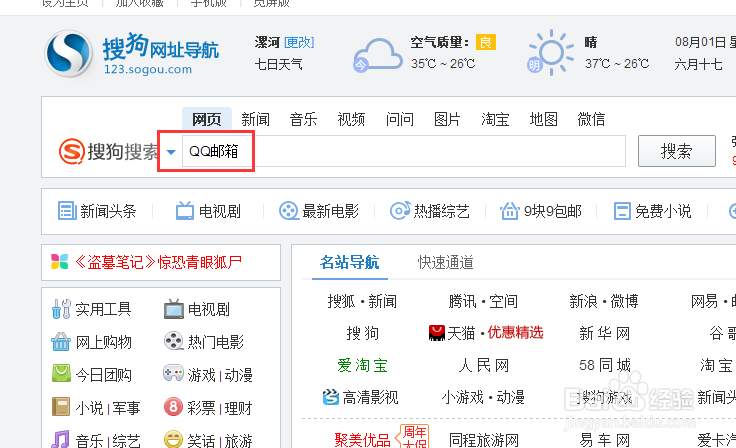The width and height of the screenshot is (736, 448).
Task: Select the 名站导航 tab
Action: pos(350,262)
